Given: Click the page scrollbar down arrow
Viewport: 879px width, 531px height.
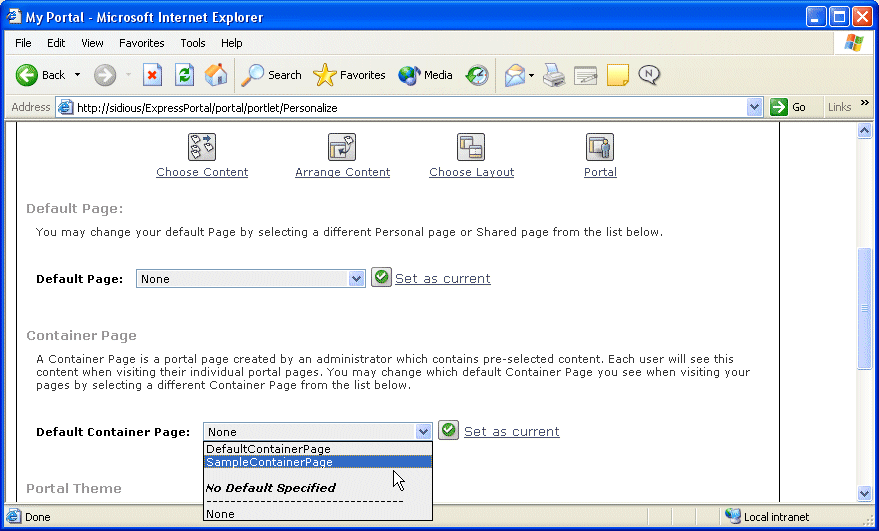Looking at the screenshot, I should pos(864,493).
